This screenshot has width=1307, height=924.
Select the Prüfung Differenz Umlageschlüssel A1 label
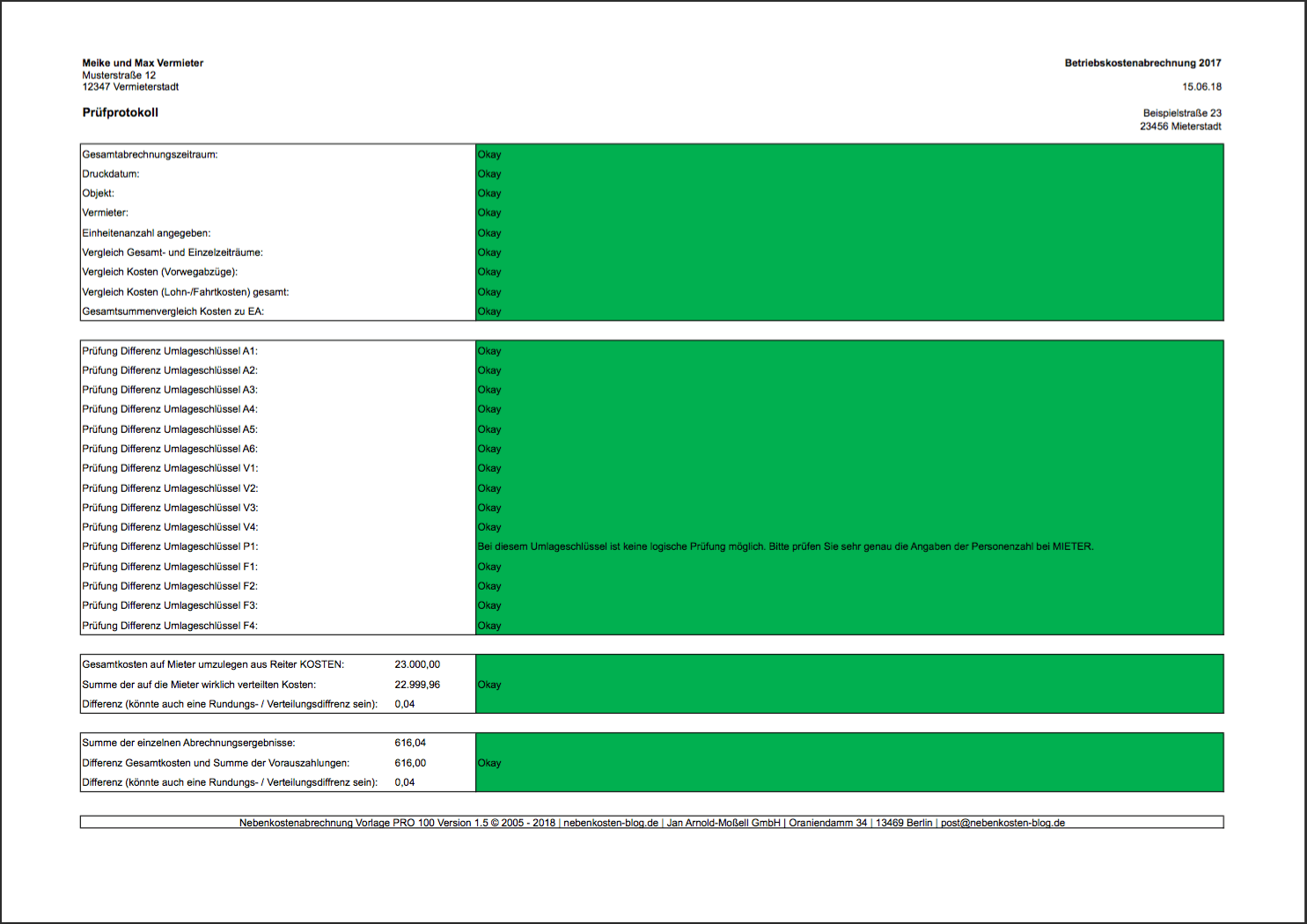[x=170, y=351]
